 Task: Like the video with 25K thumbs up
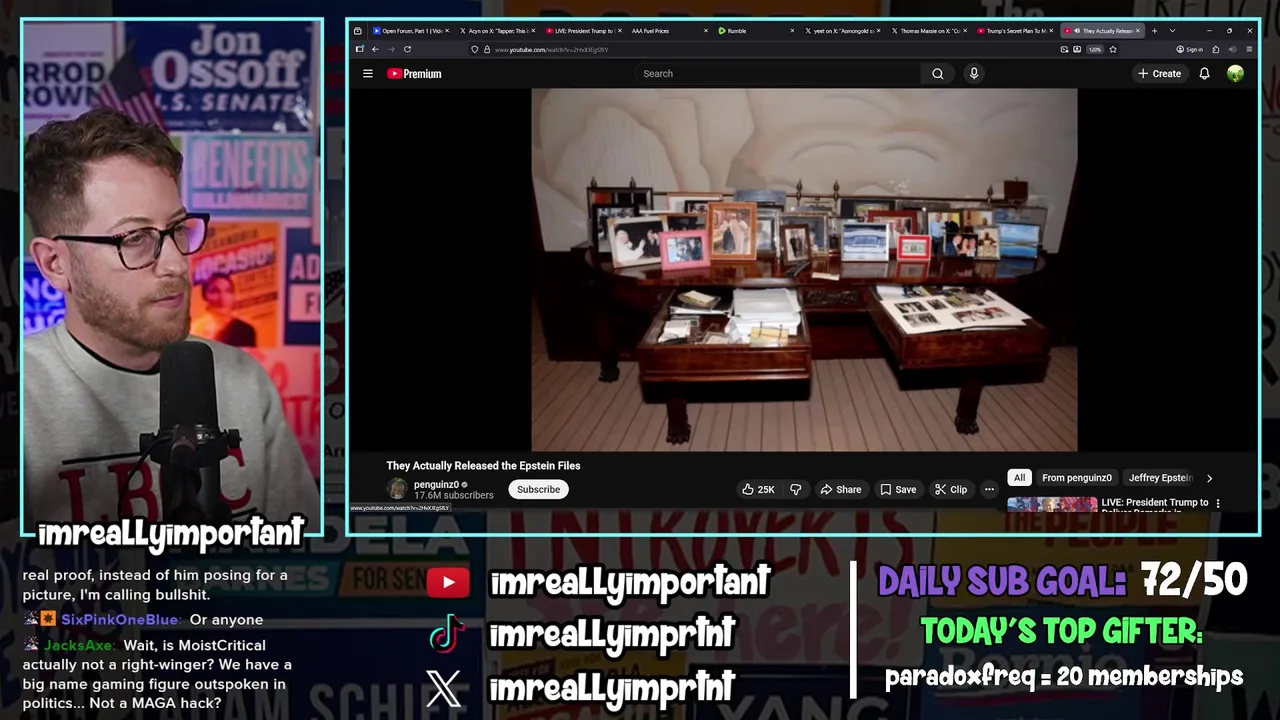click(x=757, y=489)
